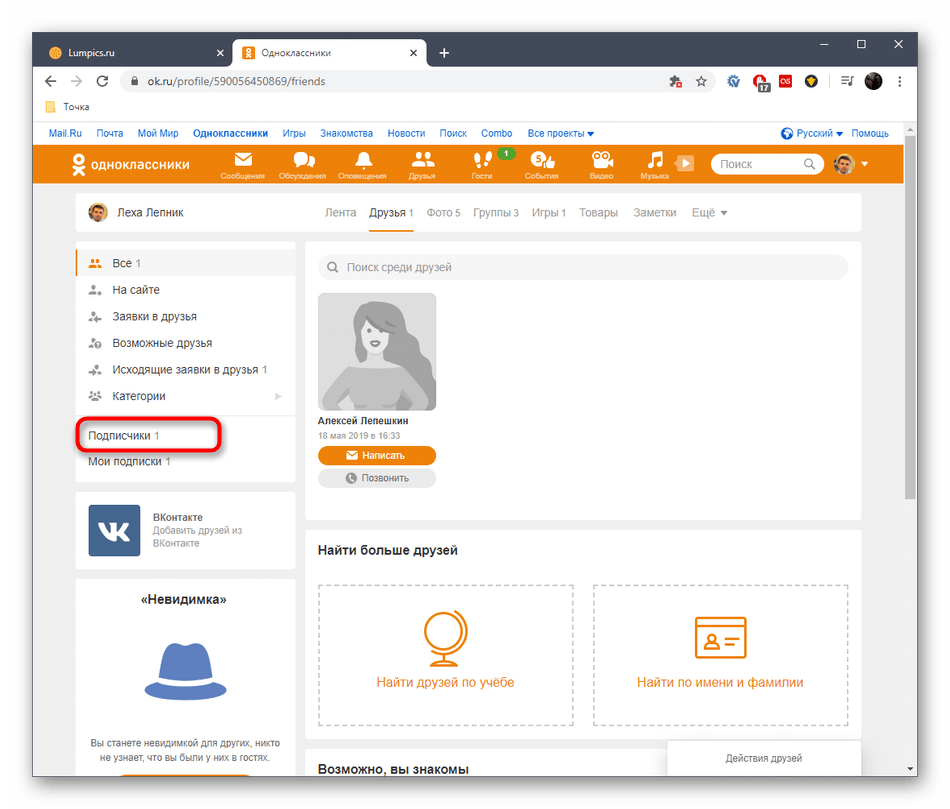
Task: Click the Позвонить button
Action: pos(377,478)
